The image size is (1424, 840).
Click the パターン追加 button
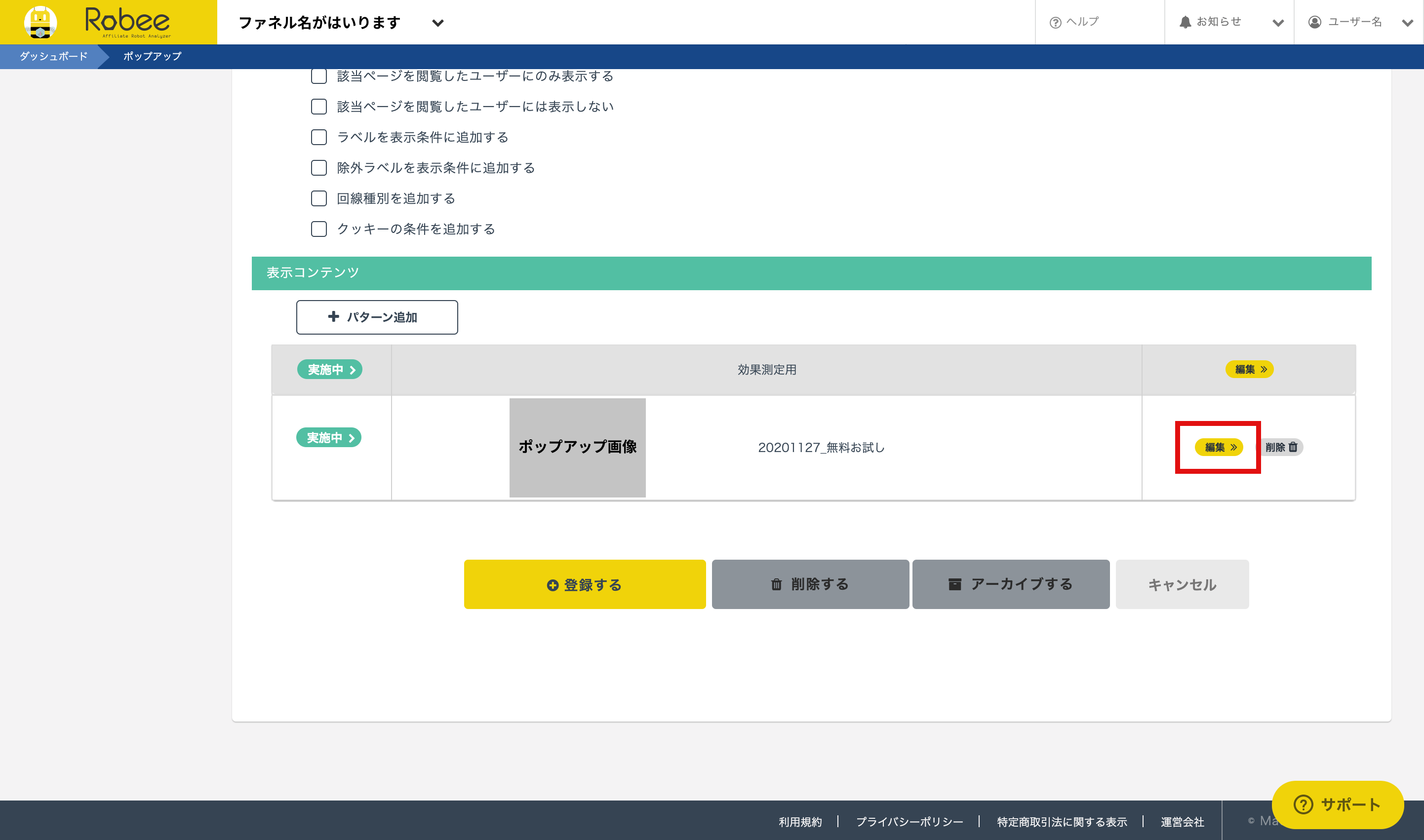(377, 317)
